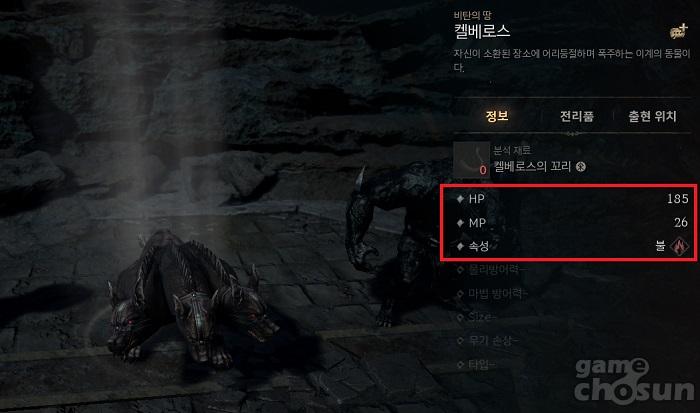
Task: Open the 출현 위치 tab
Action: [x=652, y=117]
